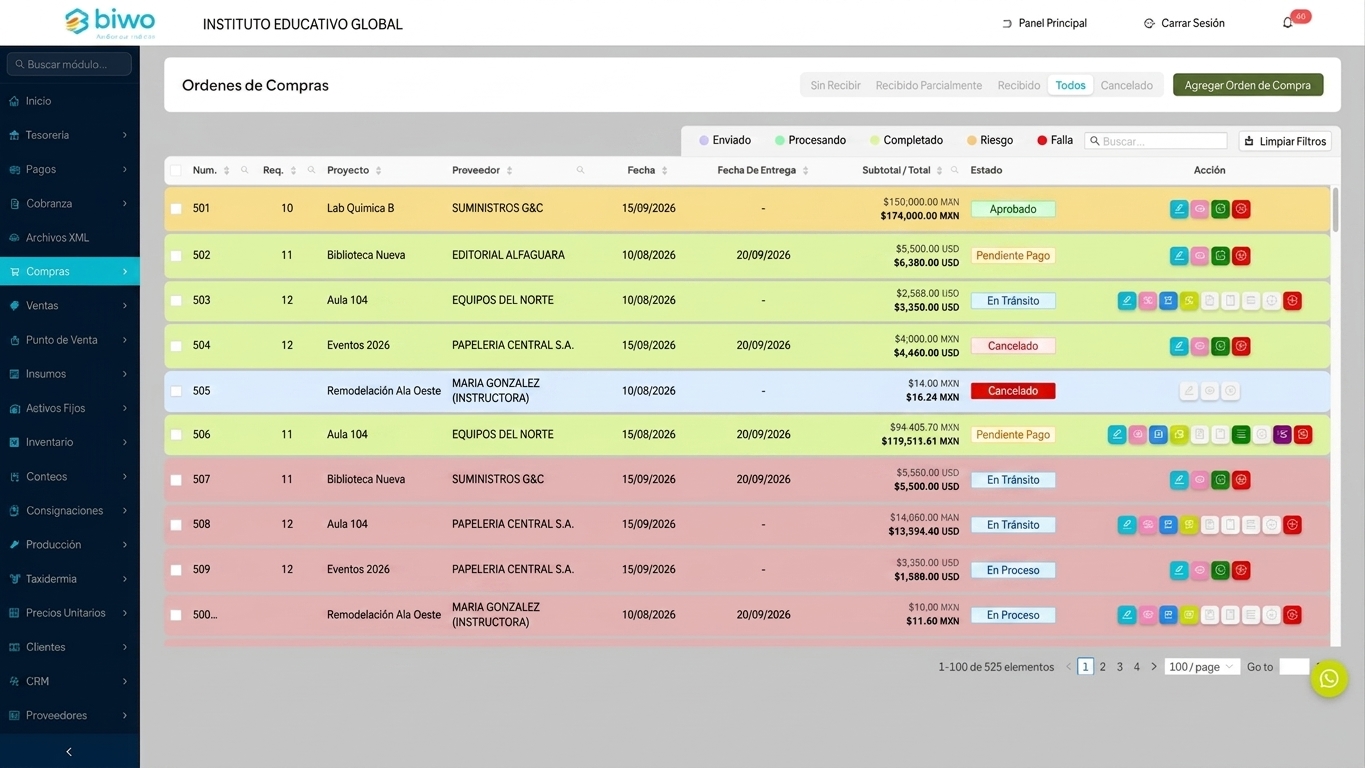Viewport: 1365px width, 768px height.
Task: Select the Cancelado filter tab
Action: [1127, 86]
